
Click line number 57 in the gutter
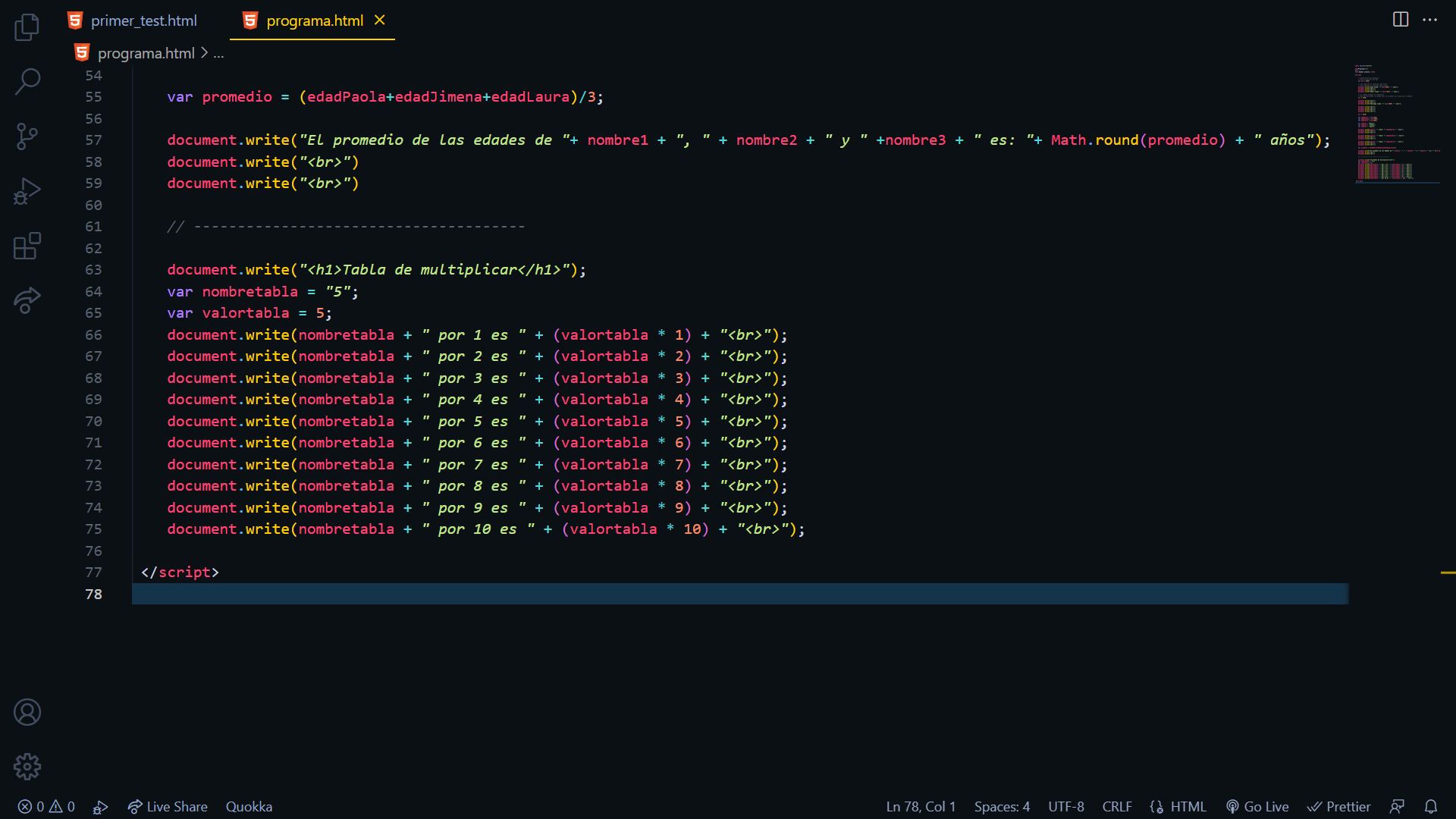[x=93, y=140]
